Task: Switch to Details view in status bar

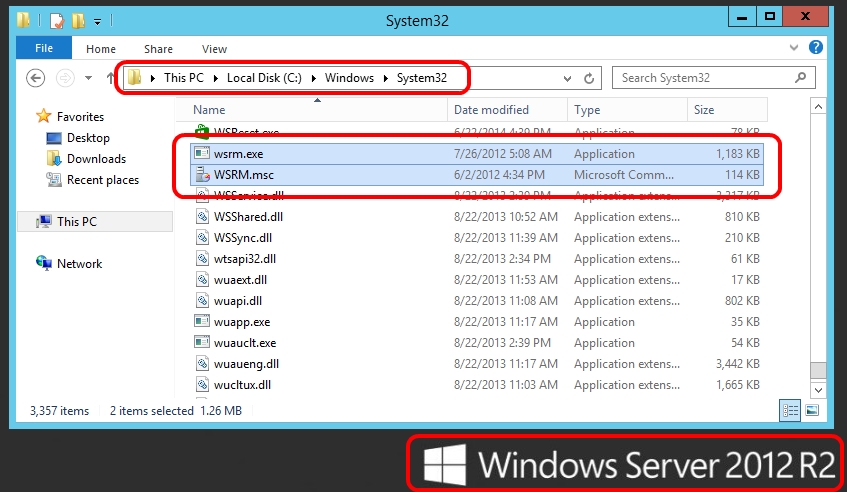Action: (790, 410)
